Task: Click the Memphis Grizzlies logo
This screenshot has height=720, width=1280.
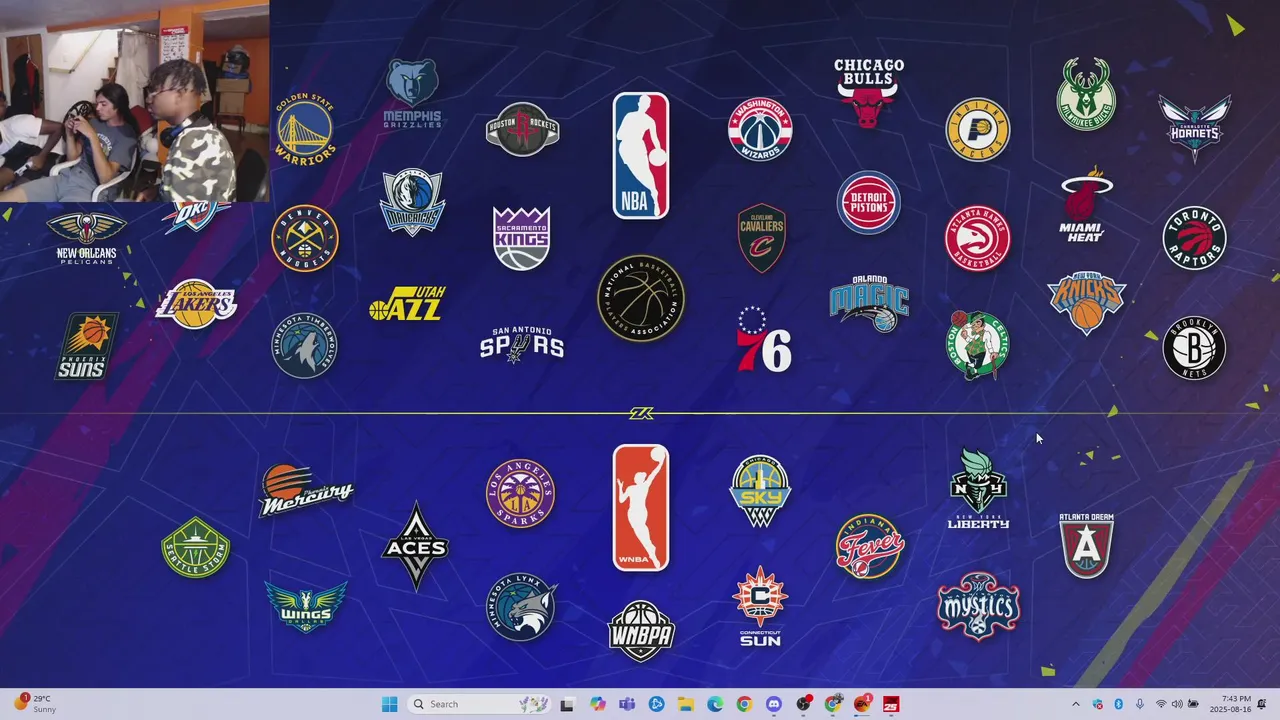Action: (x=412, y=94)
